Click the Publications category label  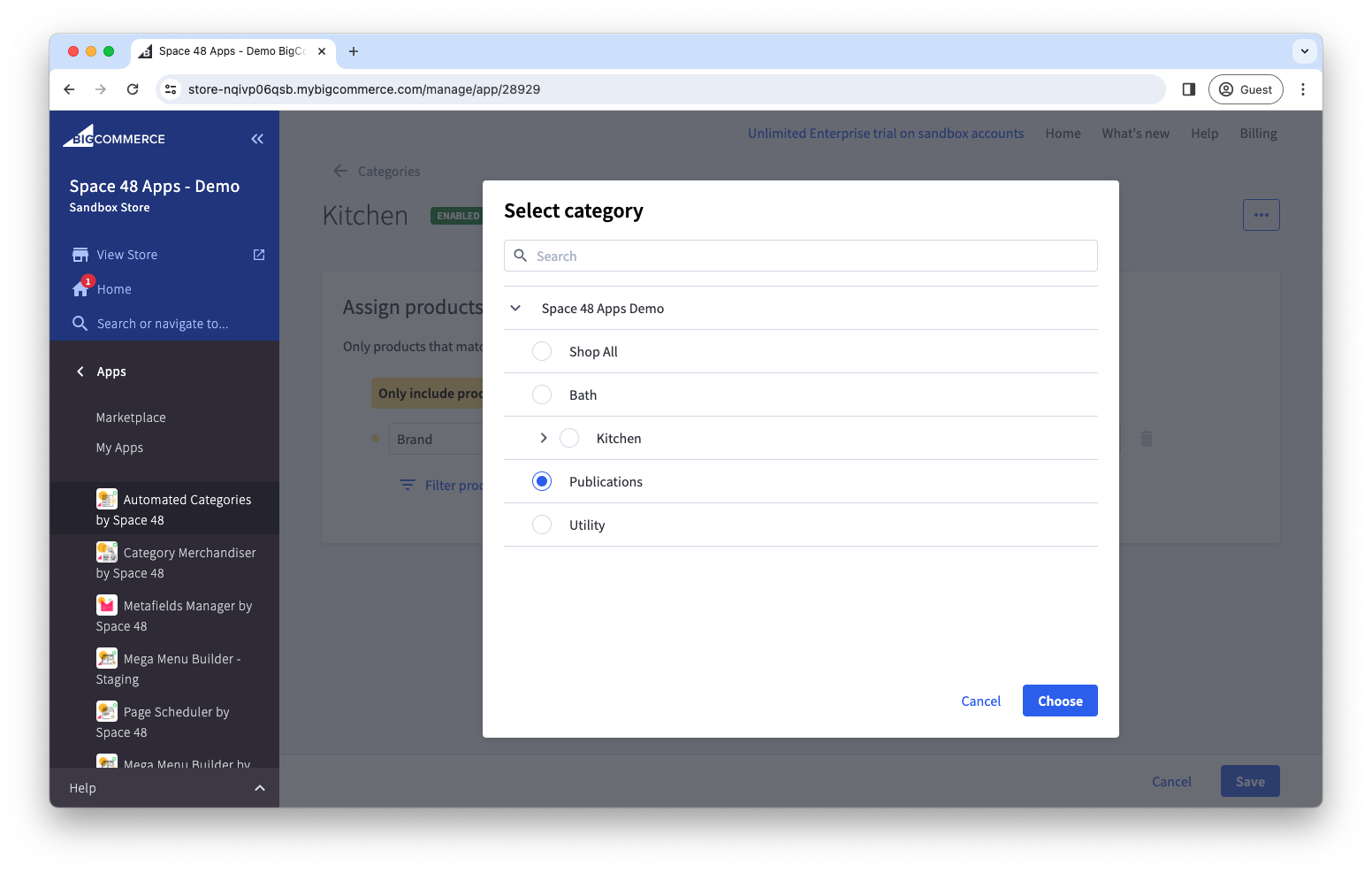(x=606, y=481)
